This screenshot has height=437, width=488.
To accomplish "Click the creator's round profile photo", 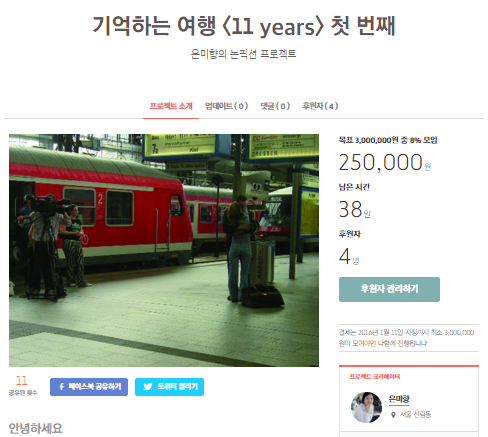I will click(x=367, y=407).
